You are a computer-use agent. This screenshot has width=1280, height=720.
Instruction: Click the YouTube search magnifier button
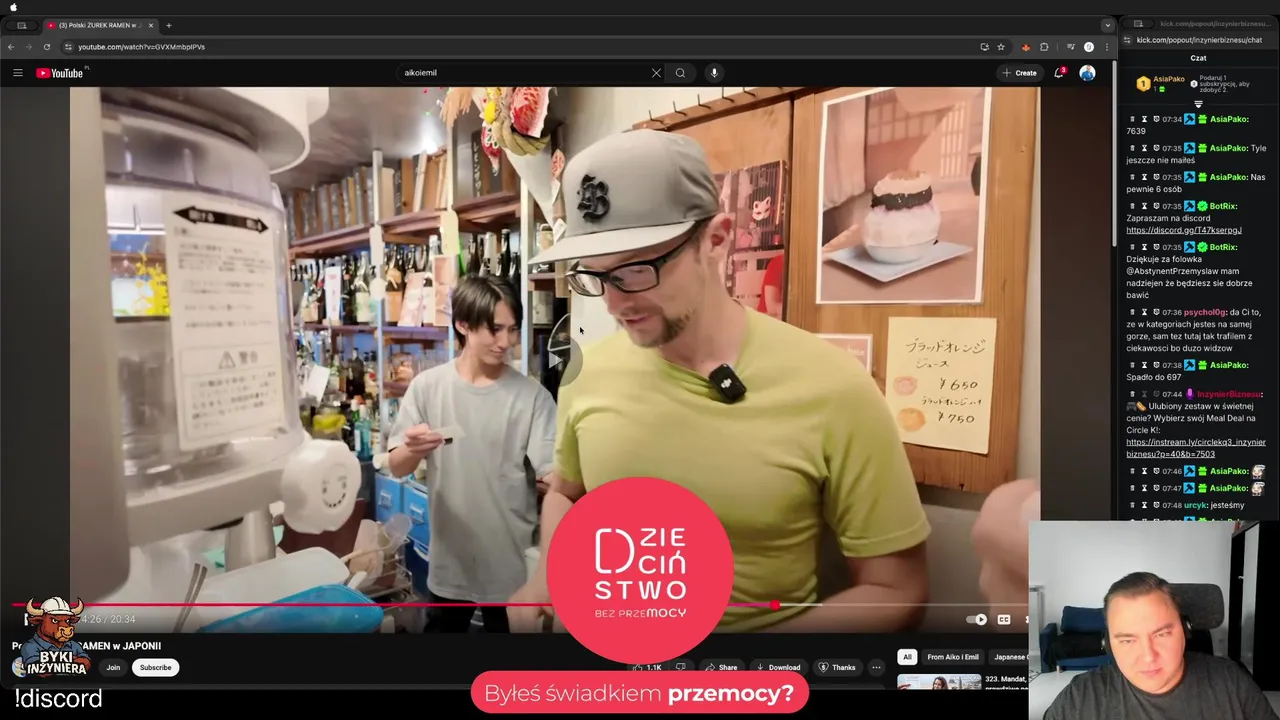coord(680,73)
